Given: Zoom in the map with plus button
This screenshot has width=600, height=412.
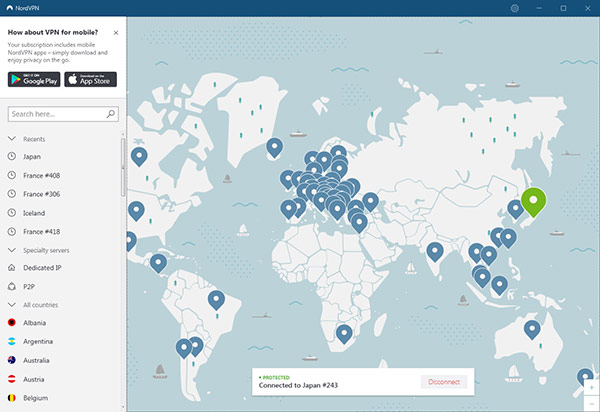Looking at the screenshot, I should [592, 388].
